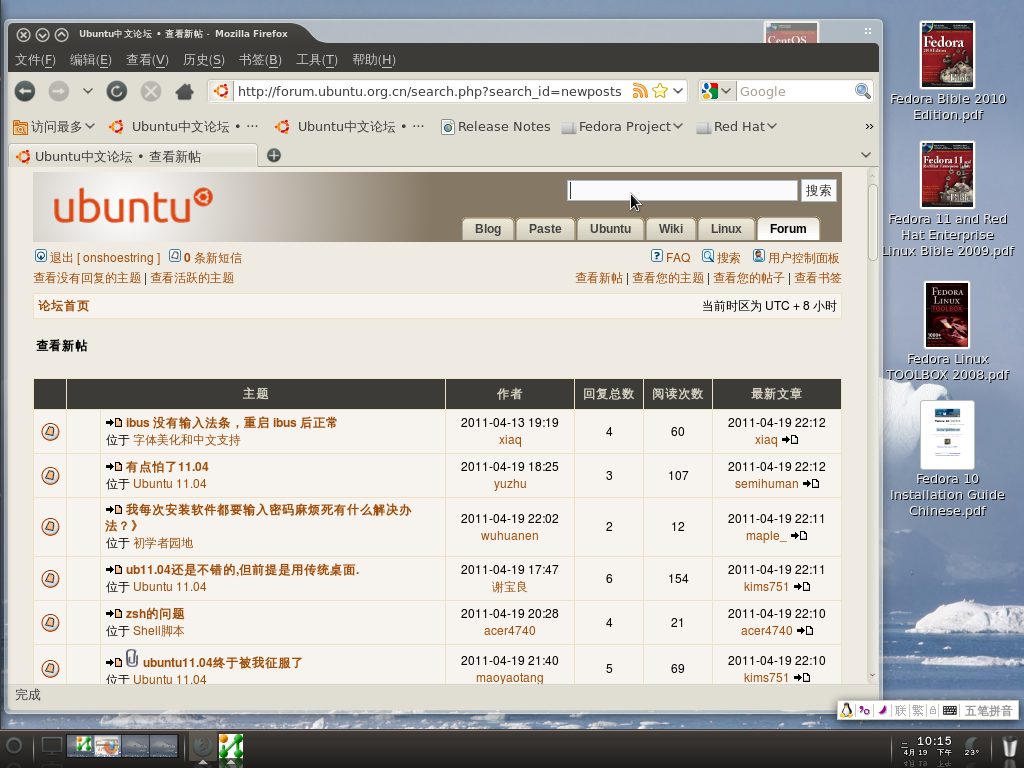
Task: Show more bookmarks with the » chevron
Action: (x=869, y=126)
